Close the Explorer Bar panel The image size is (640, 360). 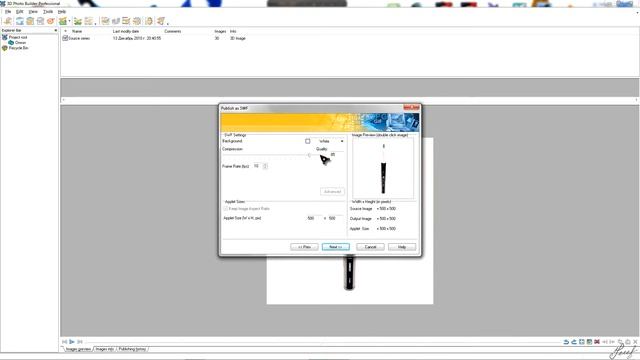click(56, 31)
